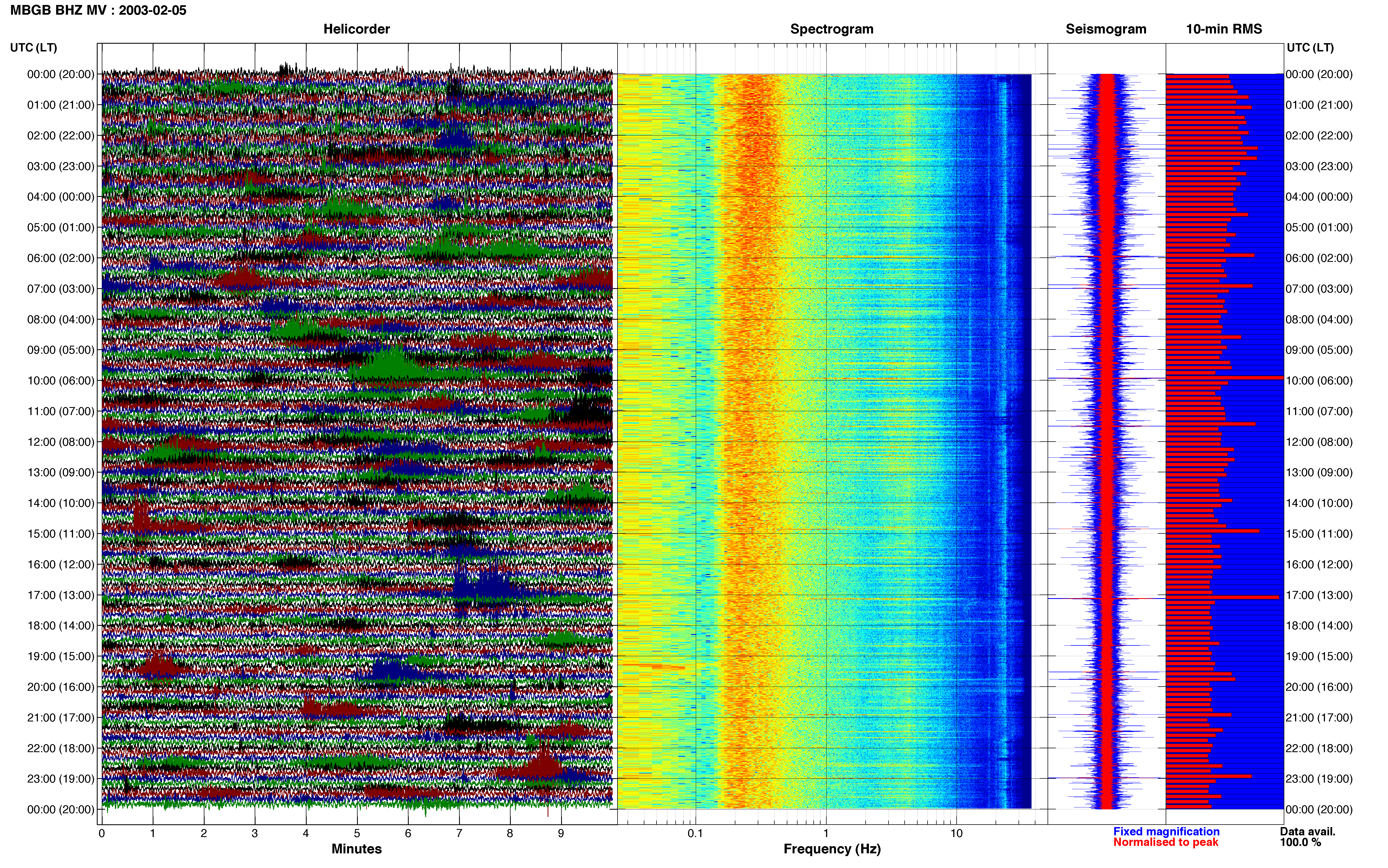Click the 'Helicorder' panel heading
Image resolution: width=1388 pixels, height=868 pixels.
coord(356,29)
